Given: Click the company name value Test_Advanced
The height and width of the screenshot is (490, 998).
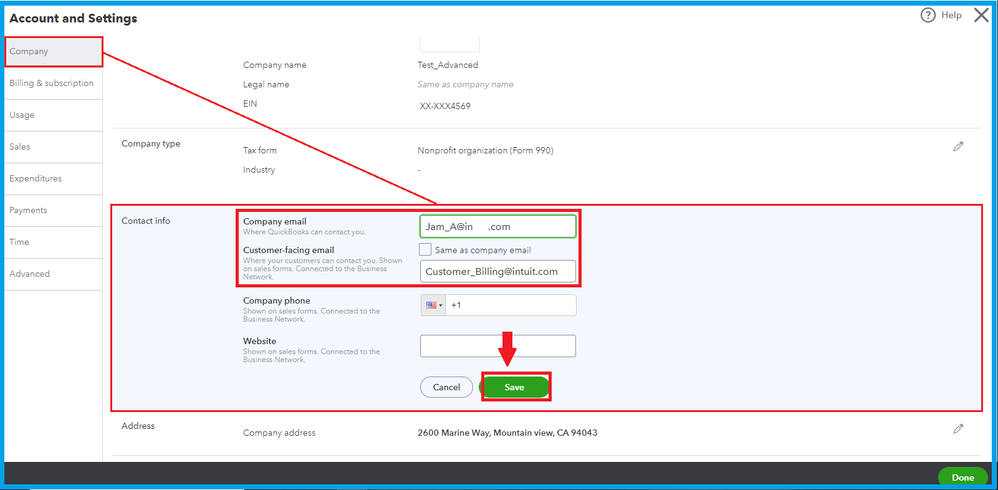Looking at the screenshot, I should (447, 65).
